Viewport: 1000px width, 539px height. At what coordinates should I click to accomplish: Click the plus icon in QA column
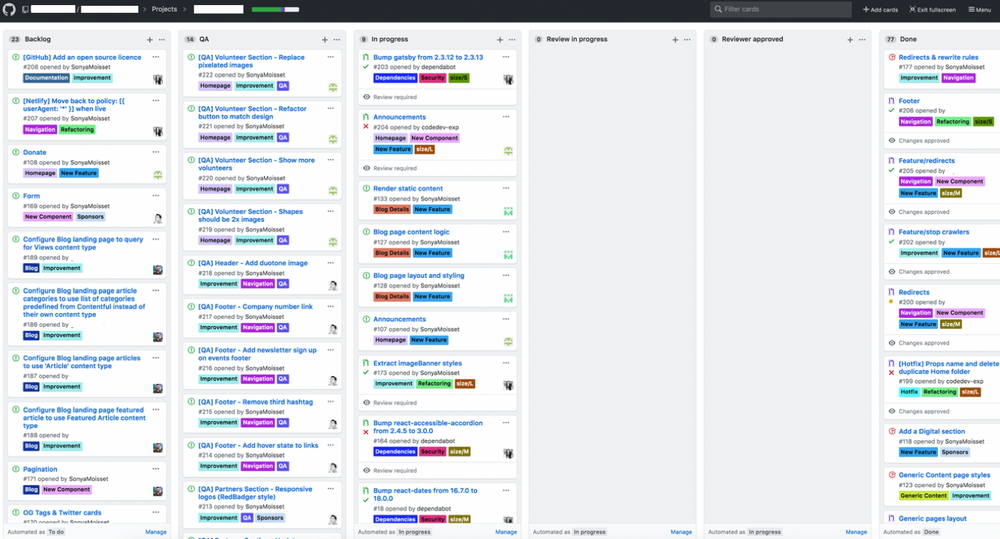324,39
